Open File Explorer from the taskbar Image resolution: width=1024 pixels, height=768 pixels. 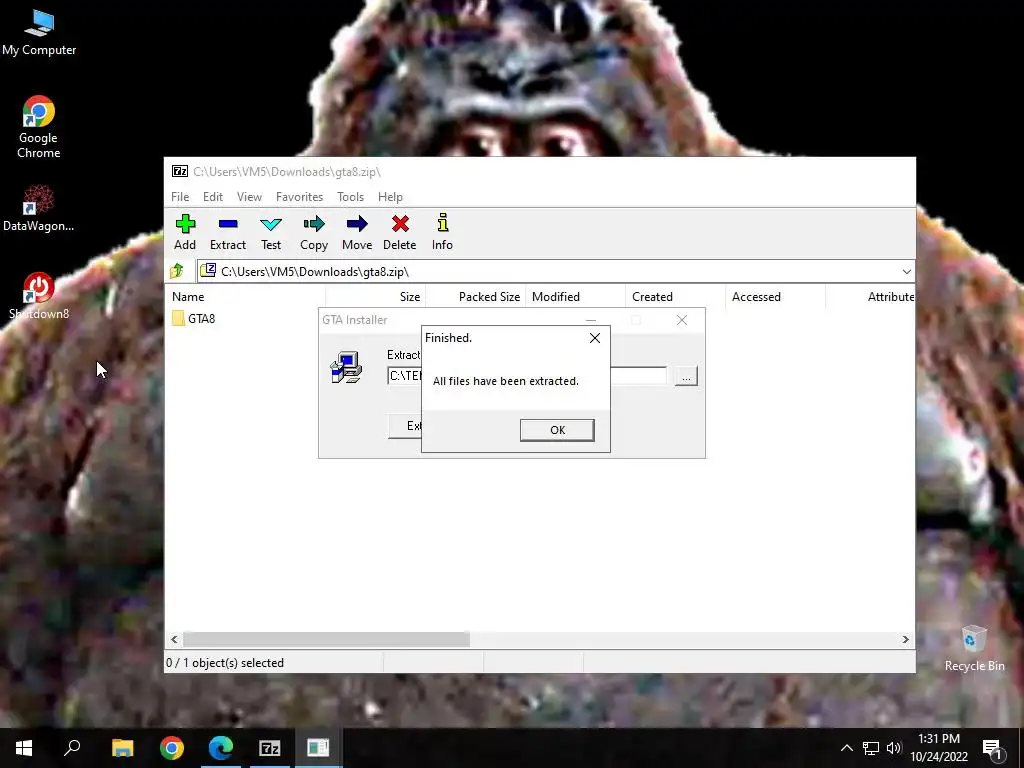pyautogui.click(x=122, y=748)
